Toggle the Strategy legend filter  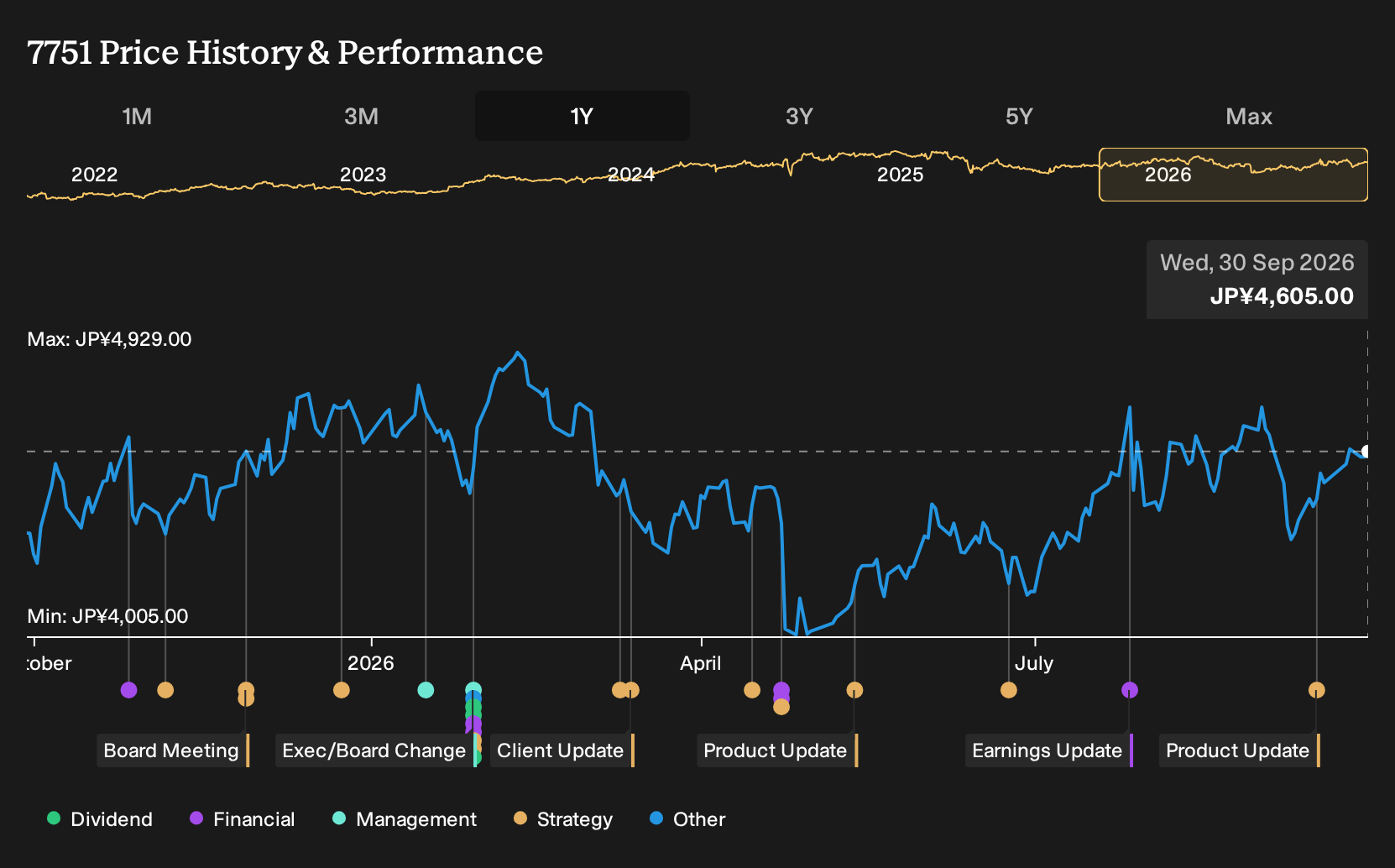click(563, 819)
